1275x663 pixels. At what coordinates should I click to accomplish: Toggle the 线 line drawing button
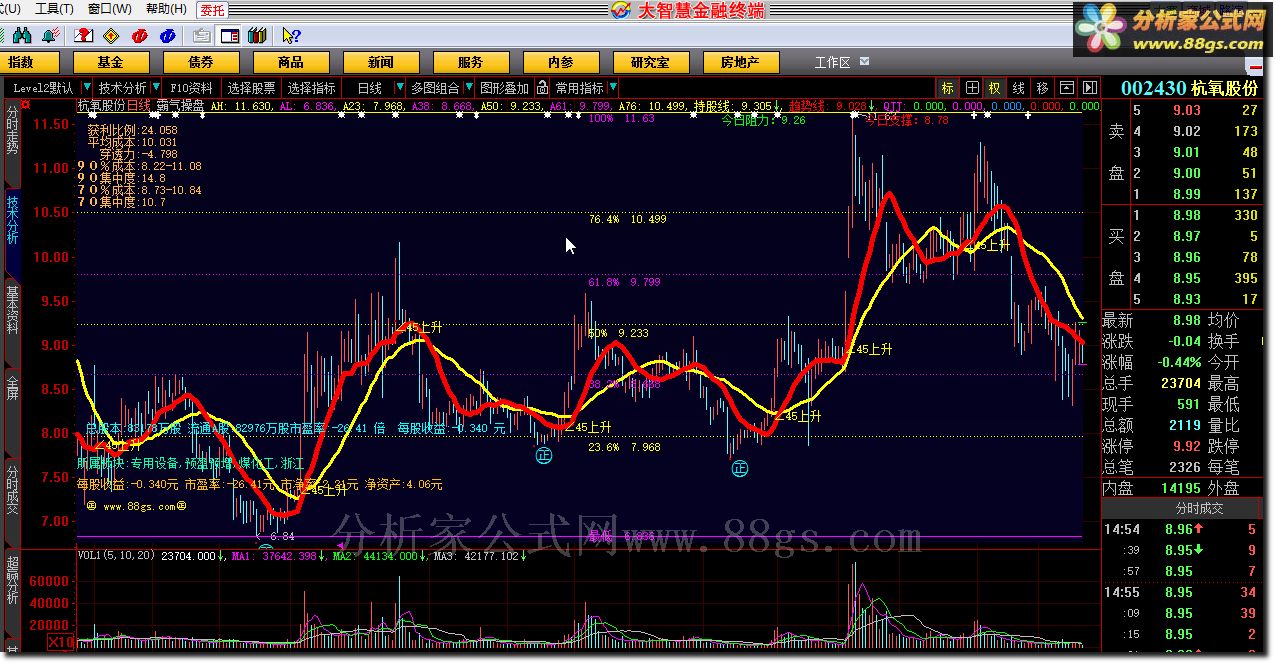1019,88
